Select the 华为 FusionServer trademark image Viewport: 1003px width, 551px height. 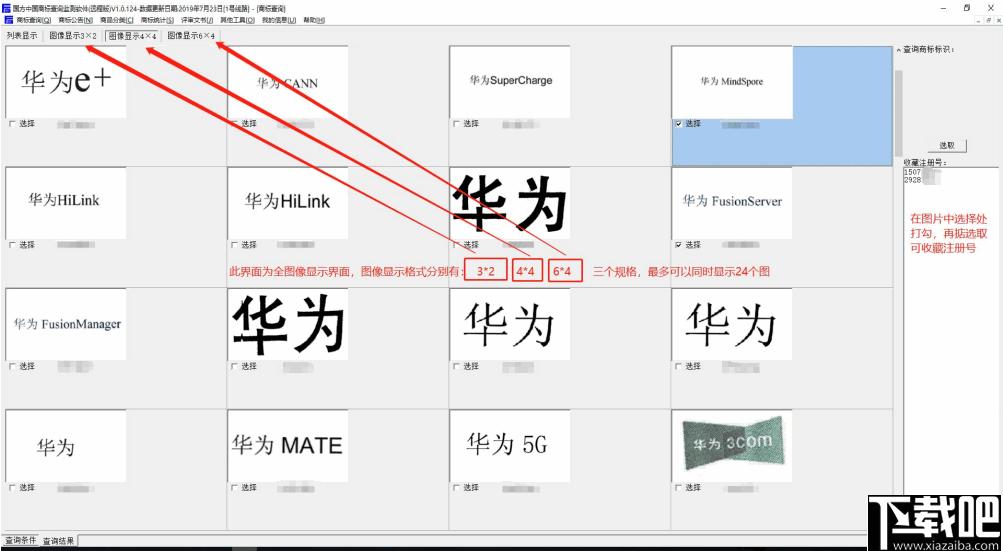click(x=732, y=203)
